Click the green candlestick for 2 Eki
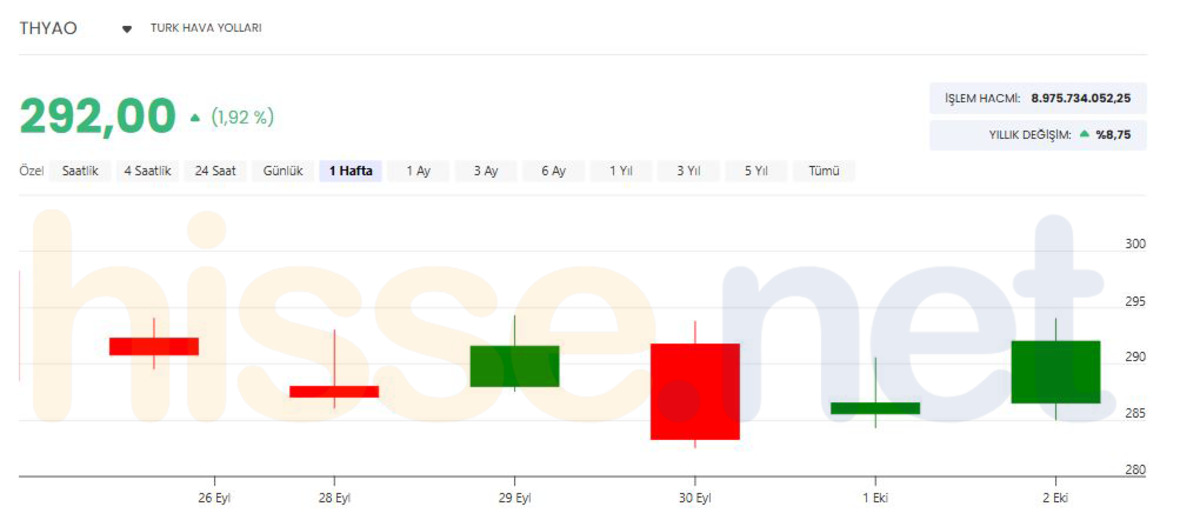Viewport: 1200px width, 520px height. pyautogui.click(x=1056, y=372)
